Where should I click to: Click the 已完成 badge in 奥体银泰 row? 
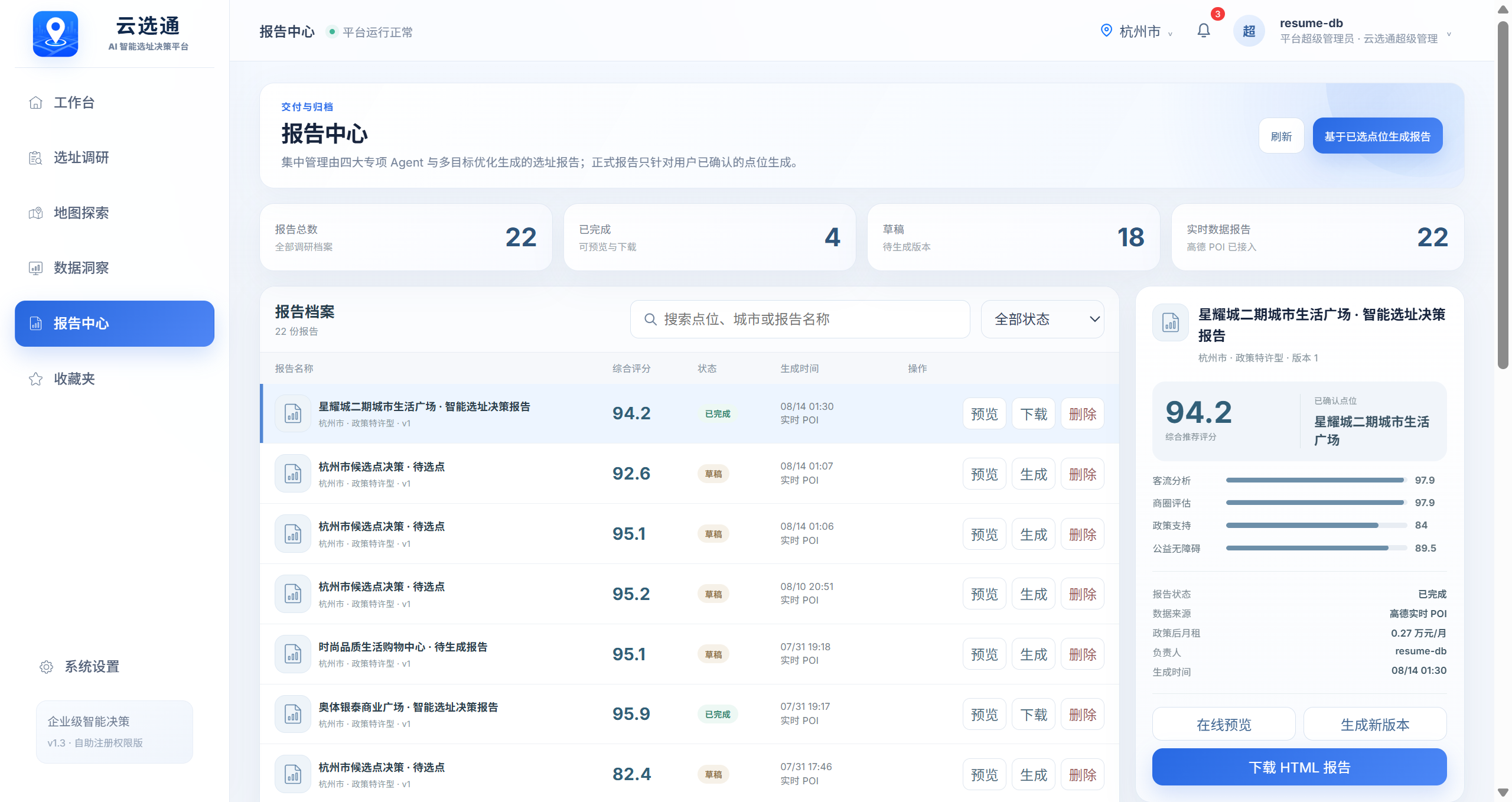(718, 715)
